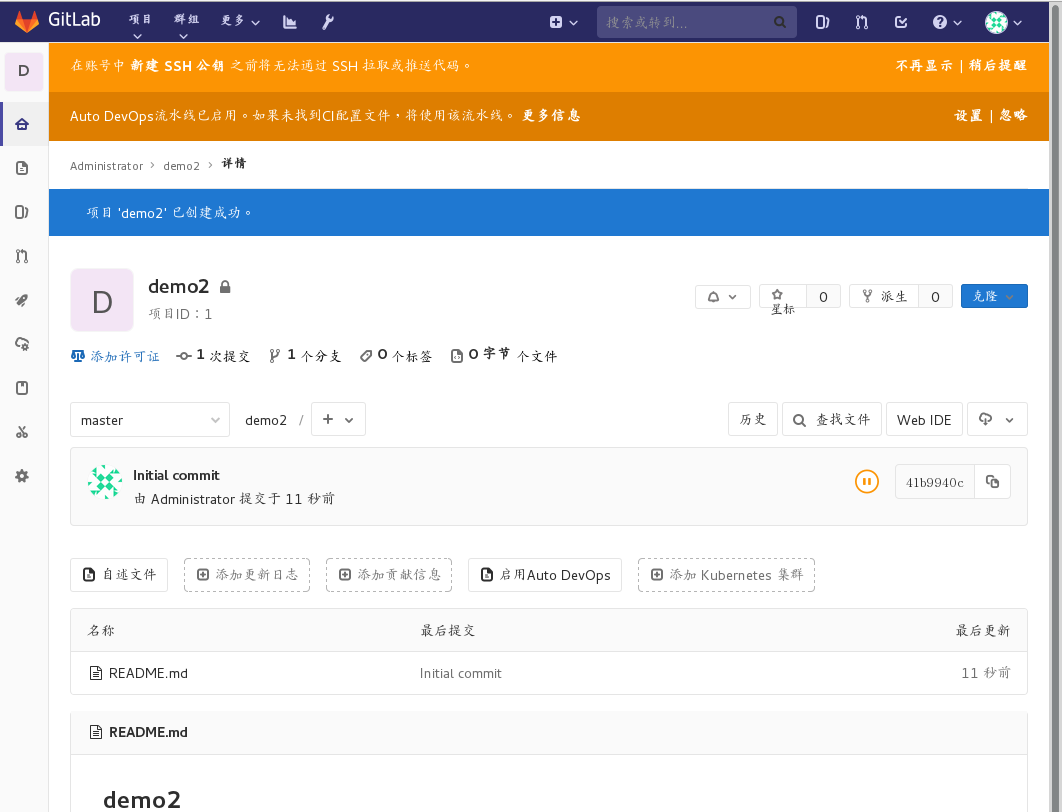Image resolution: width=1062 pixels, height=812 pixels.
Task: Select the project home icon in sidebar
Action: [22, 124]
